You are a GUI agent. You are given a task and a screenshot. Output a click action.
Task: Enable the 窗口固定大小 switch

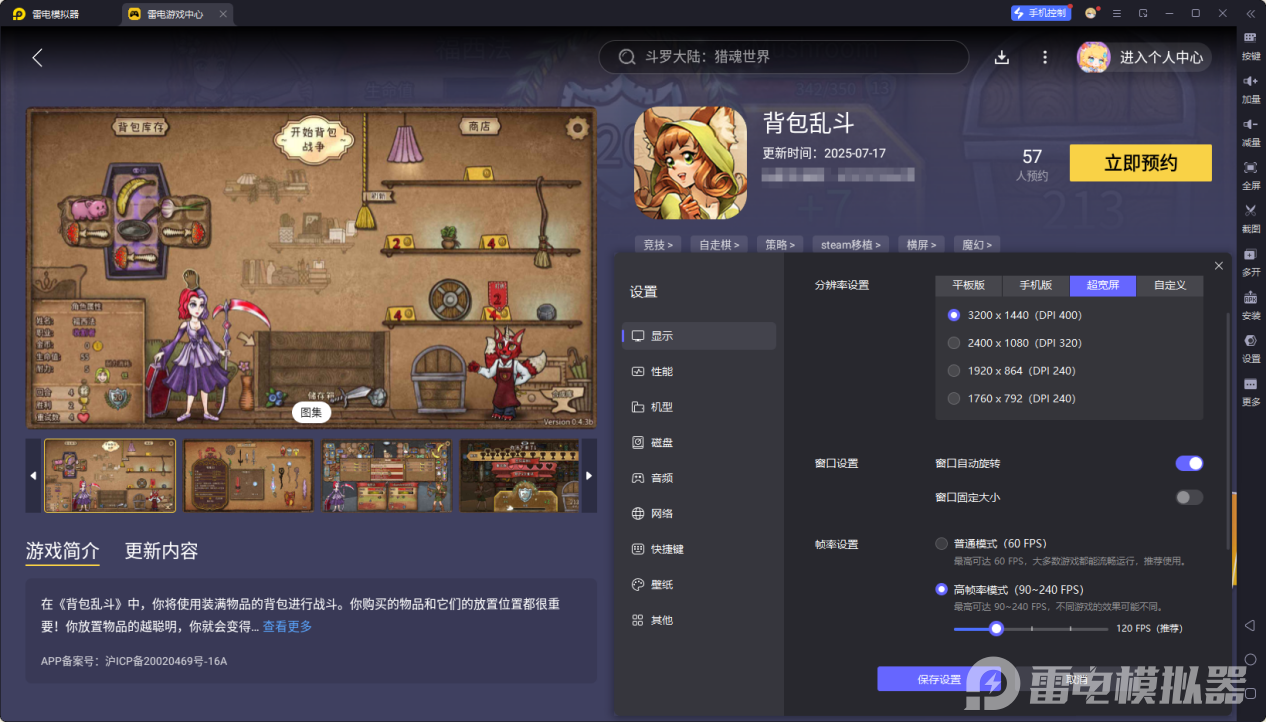pos(1189,497)
